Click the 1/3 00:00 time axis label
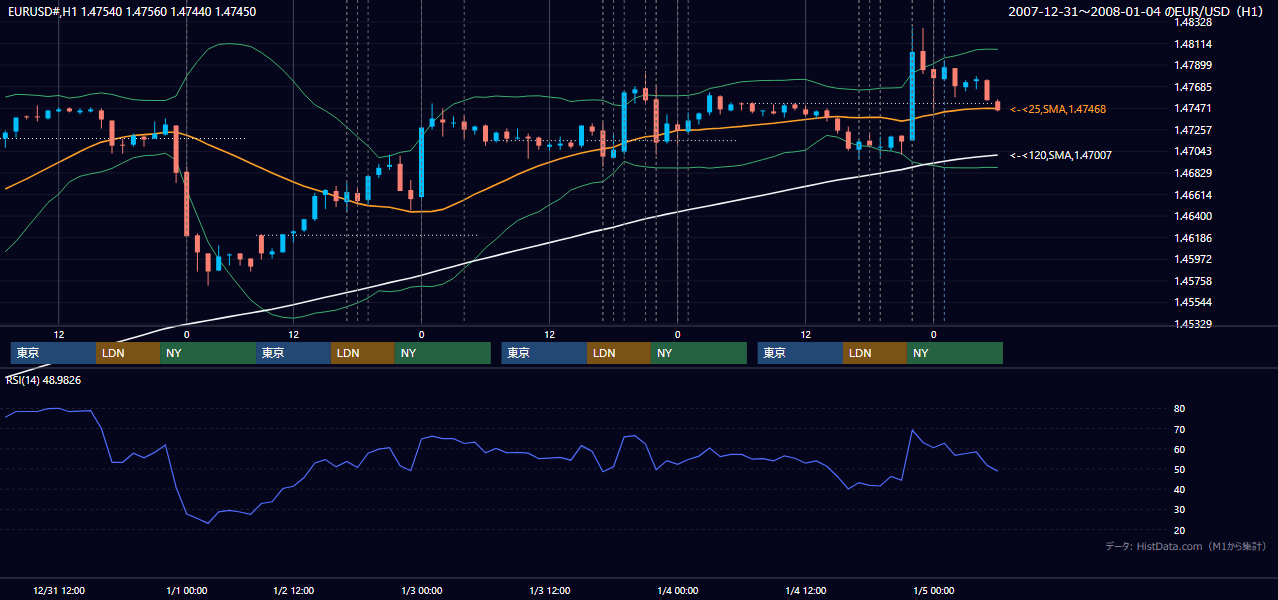 422,591
